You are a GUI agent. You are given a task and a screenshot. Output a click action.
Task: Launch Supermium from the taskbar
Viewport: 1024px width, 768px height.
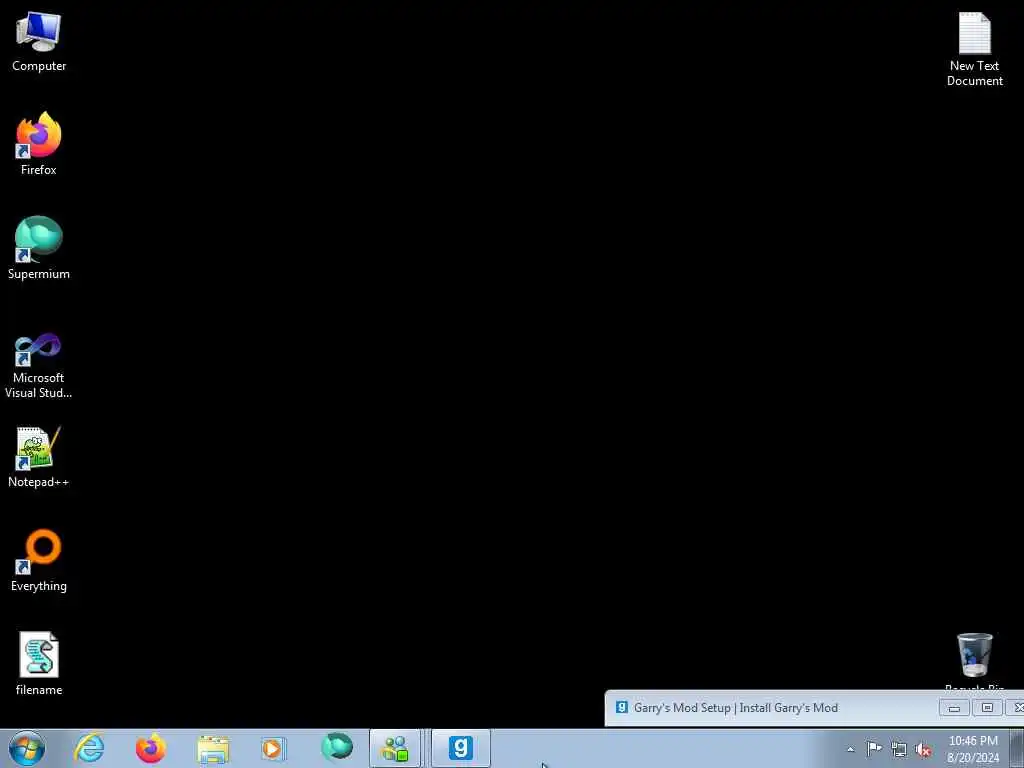pyautogui.click(x=336, y=748)
